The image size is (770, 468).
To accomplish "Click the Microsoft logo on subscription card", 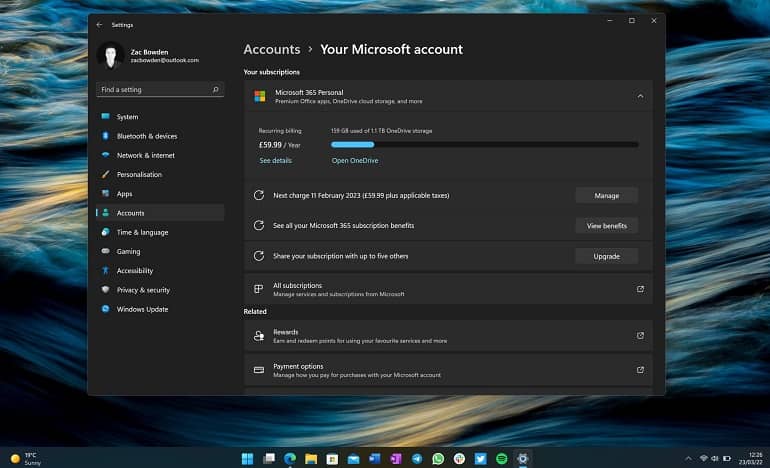I will [x=260, y=96].
